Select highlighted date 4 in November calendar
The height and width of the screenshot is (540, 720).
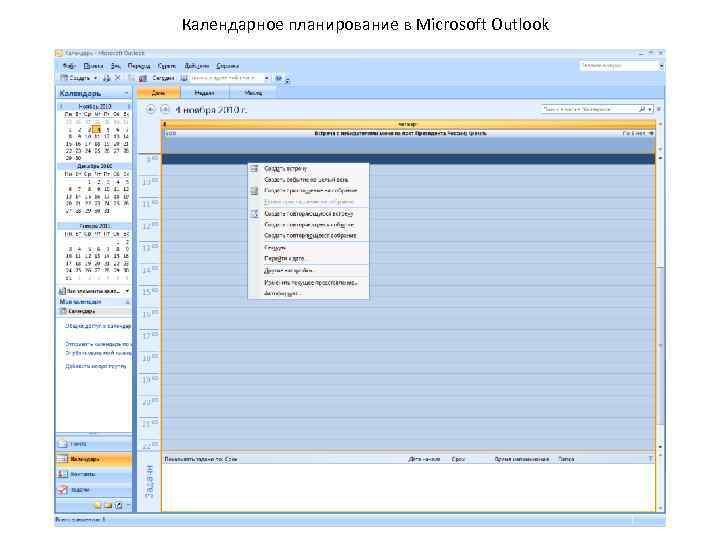(97, 130)
